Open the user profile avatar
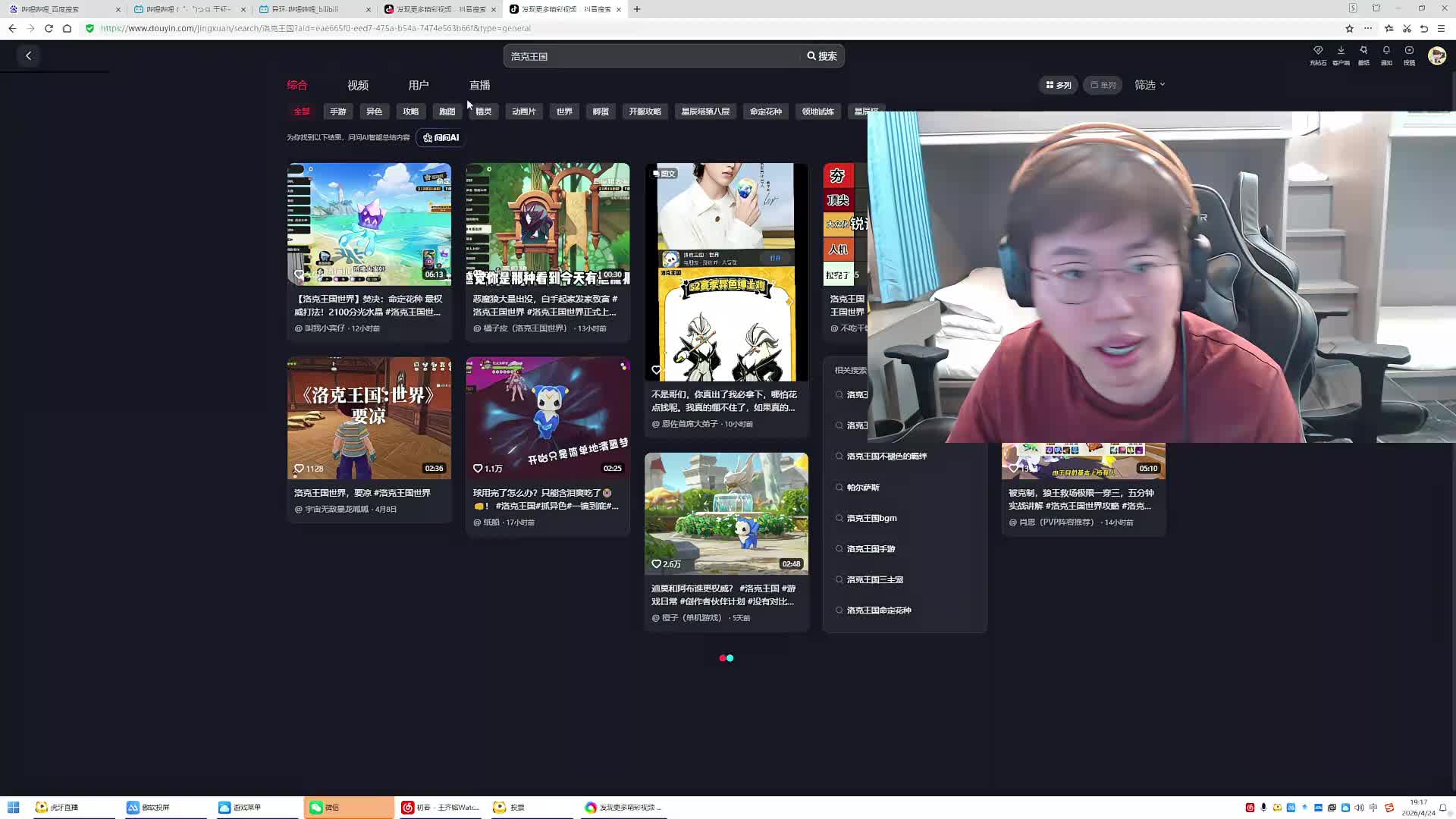The image size is (1456, 819). [x=1436, y=55]
